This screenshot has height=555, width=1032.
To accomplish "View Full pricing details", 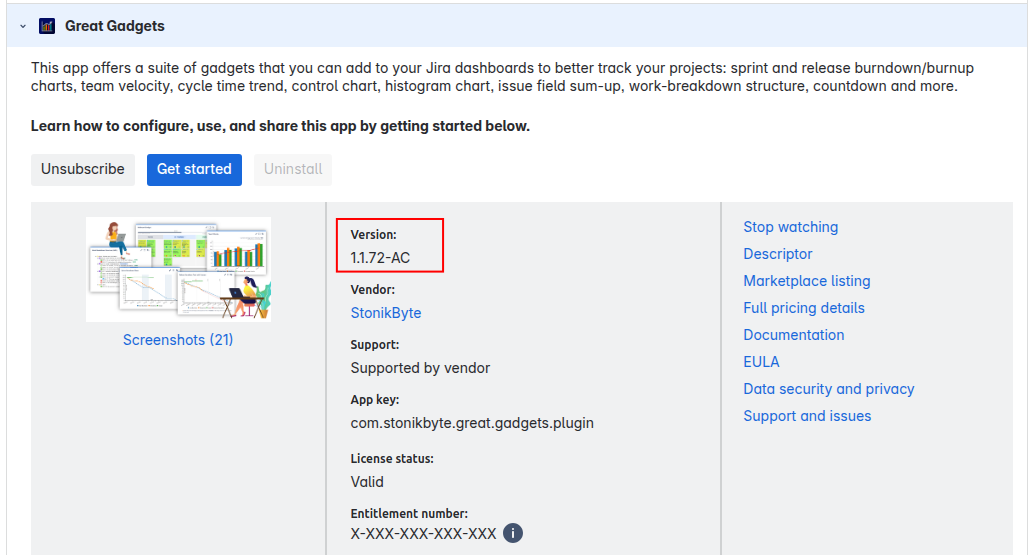I will pos(804,308).
